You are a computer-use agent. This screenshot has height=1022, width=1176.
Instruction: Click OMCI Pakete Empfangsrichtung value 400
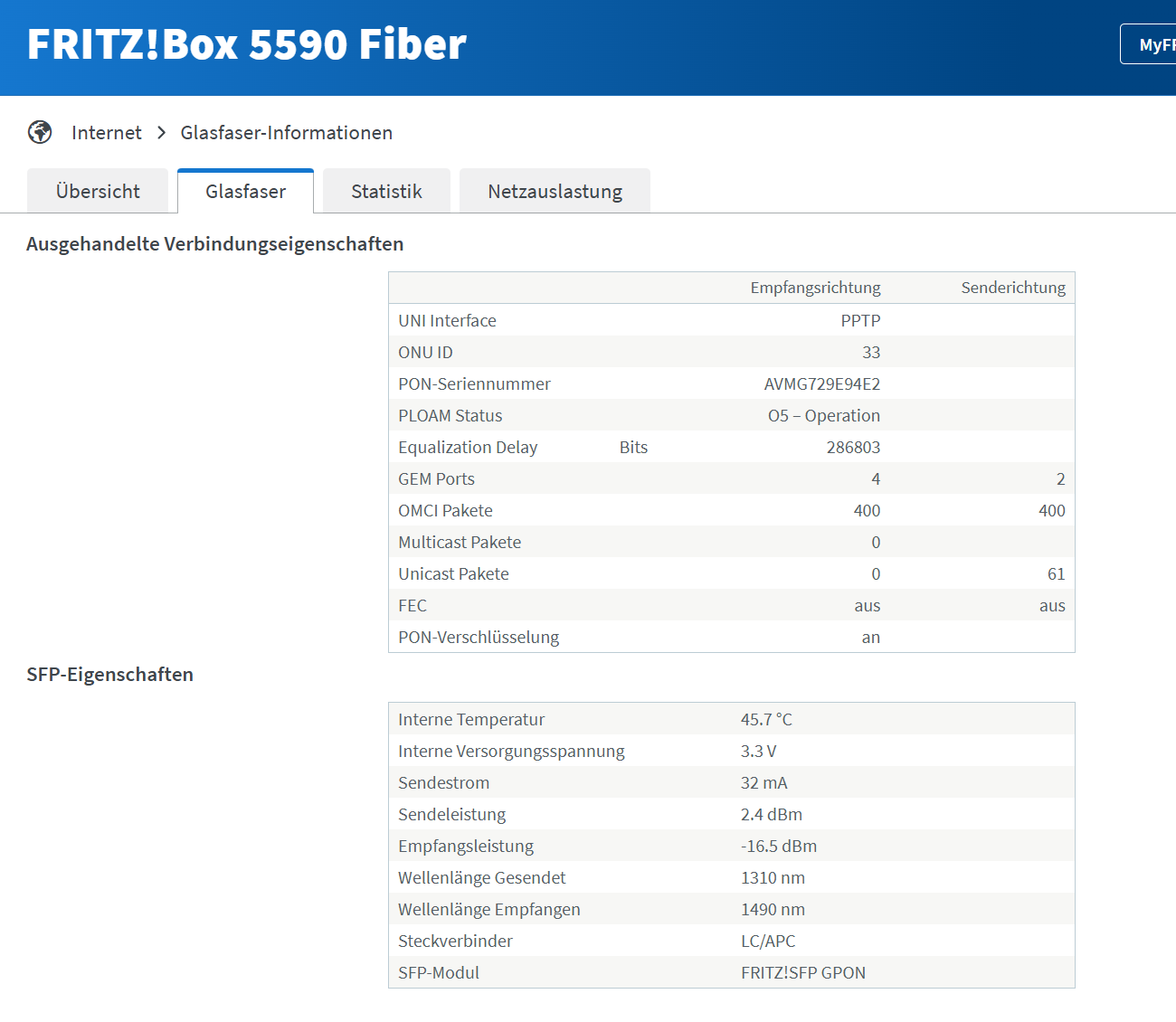[x=867, y=511]
